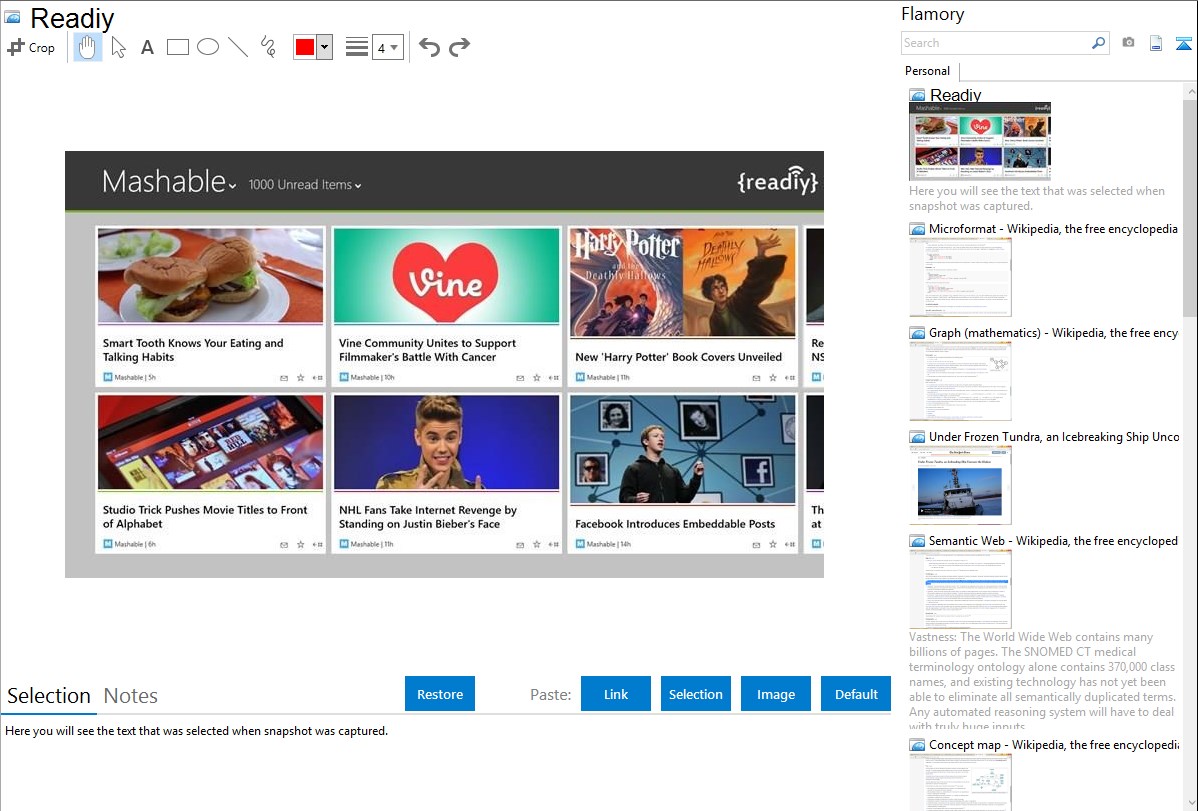
Task: Click the snapshot list scrollbar up arrow
Action: (1190, 91)
